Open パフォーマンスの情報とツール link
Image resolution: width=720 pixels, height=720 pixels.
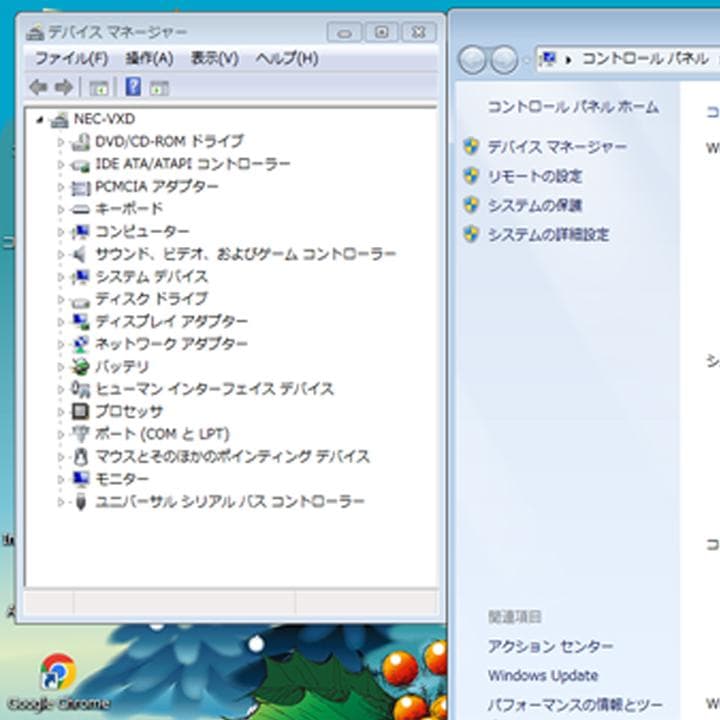point(575,704)
